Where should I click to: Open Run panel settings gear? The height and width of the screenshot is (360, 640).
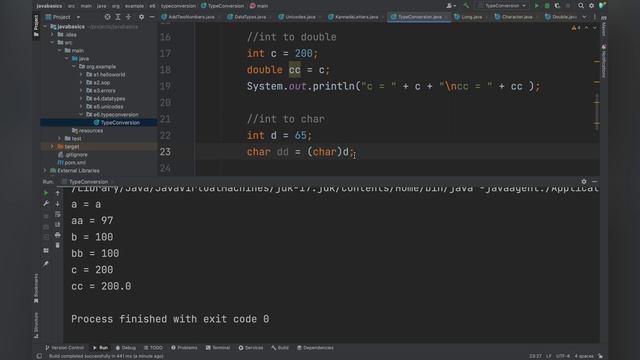584,182
